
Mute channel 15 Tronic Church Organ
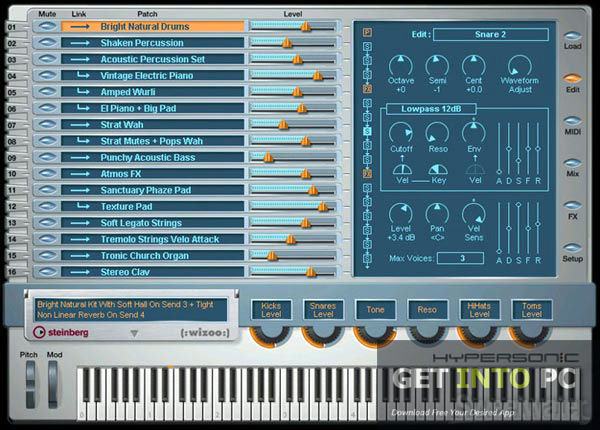[x=47, y=255]
